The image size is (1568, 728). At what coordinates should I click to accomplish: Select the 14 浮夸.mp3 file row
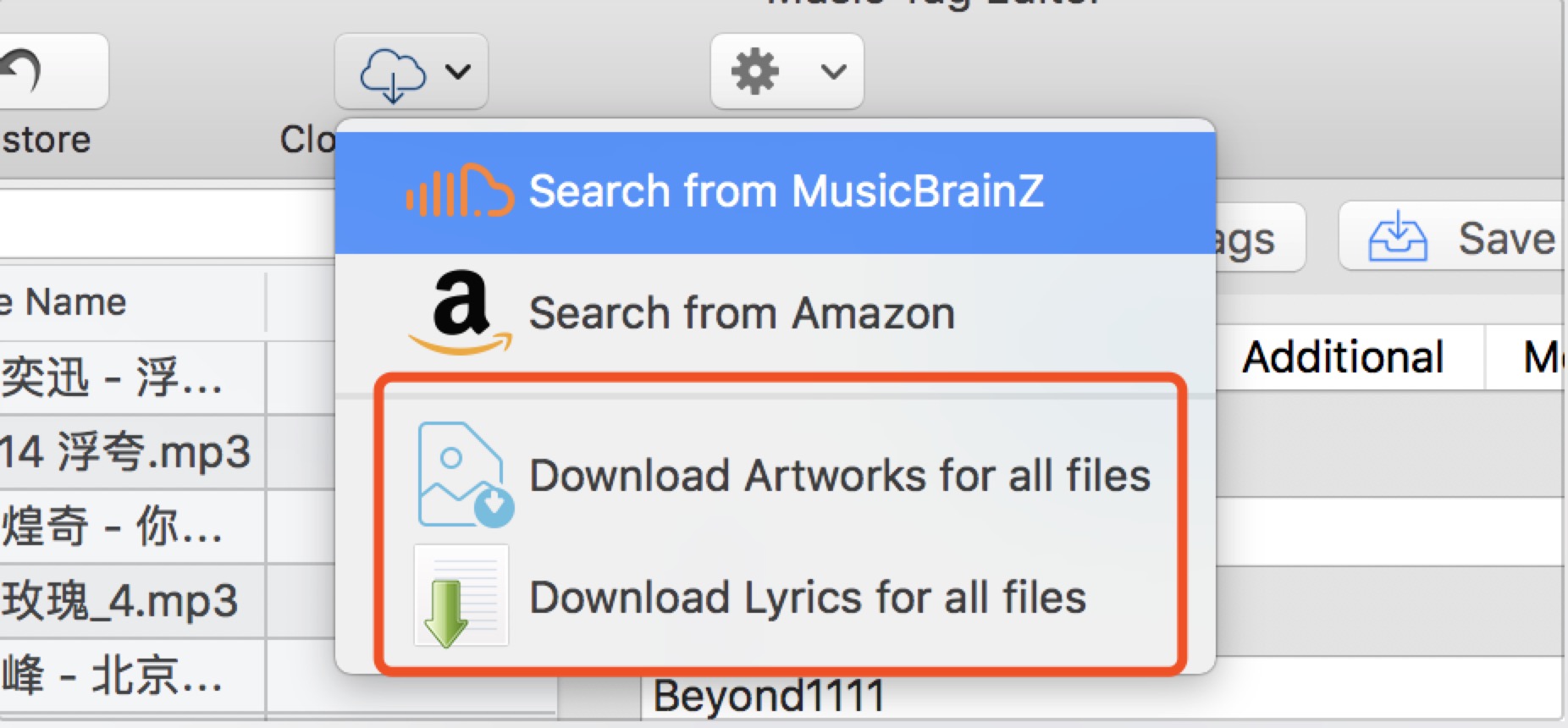coord(133,451)
